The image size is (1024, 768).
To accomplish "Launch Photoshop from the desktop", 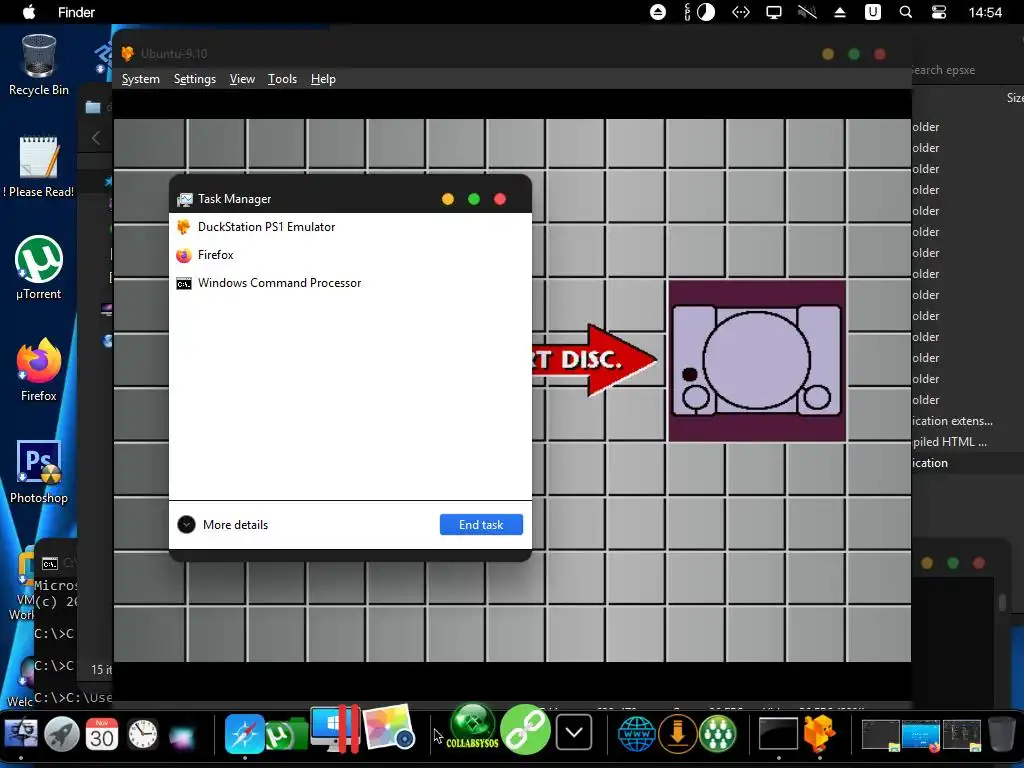I will click(39, 472).
